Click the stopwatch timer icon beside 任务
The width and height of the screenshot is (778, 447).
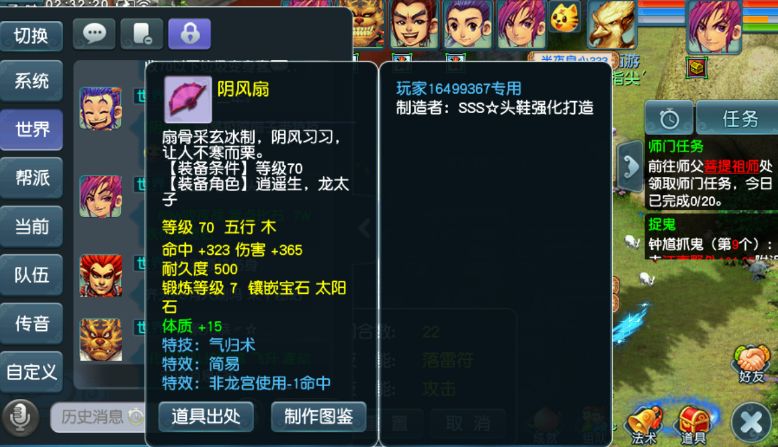click(669, 119)
